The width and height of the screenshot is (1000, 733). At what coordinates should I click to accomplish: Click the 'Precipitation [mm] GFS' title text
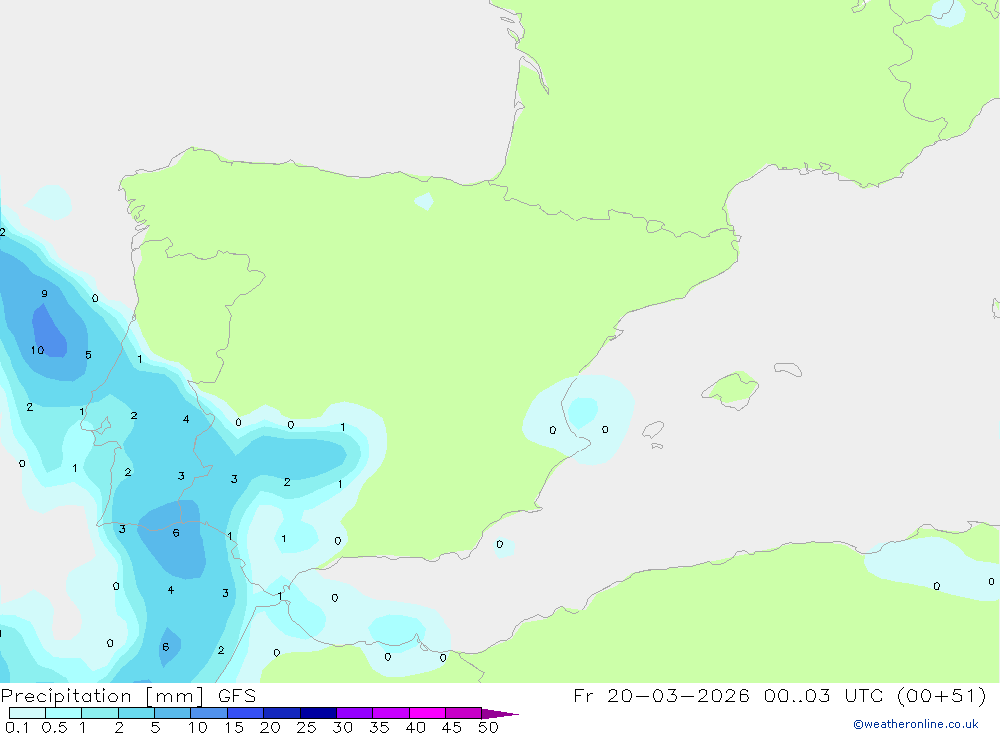pyautogui.click(x=128, y=696)
